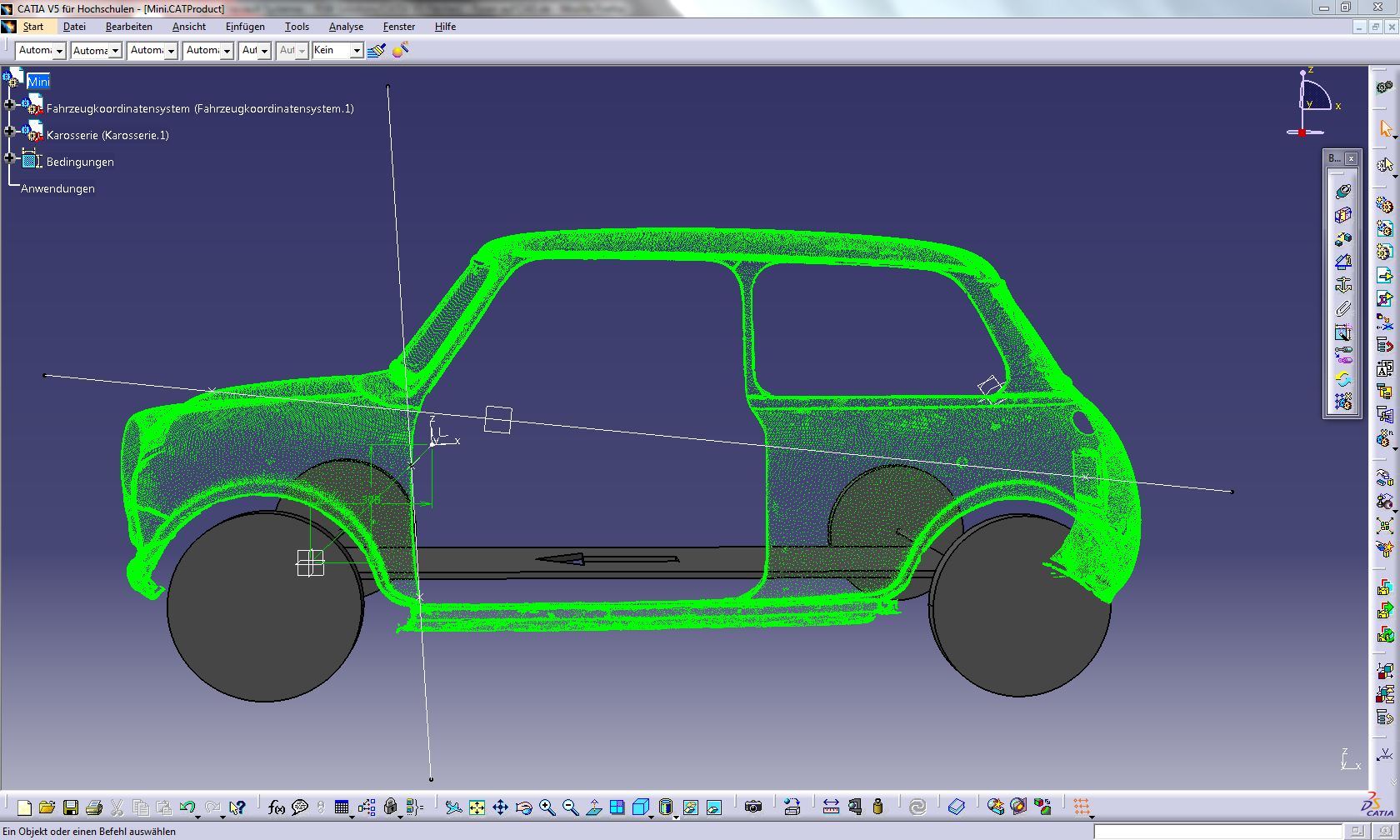
Task: Open the Tools menu
Action: (x=297, y=27)
